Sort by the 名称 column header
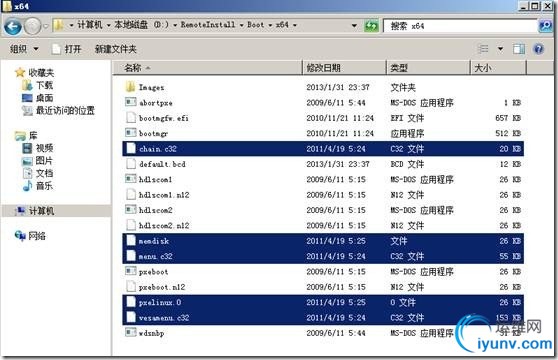558x360 pixels. 207,68
